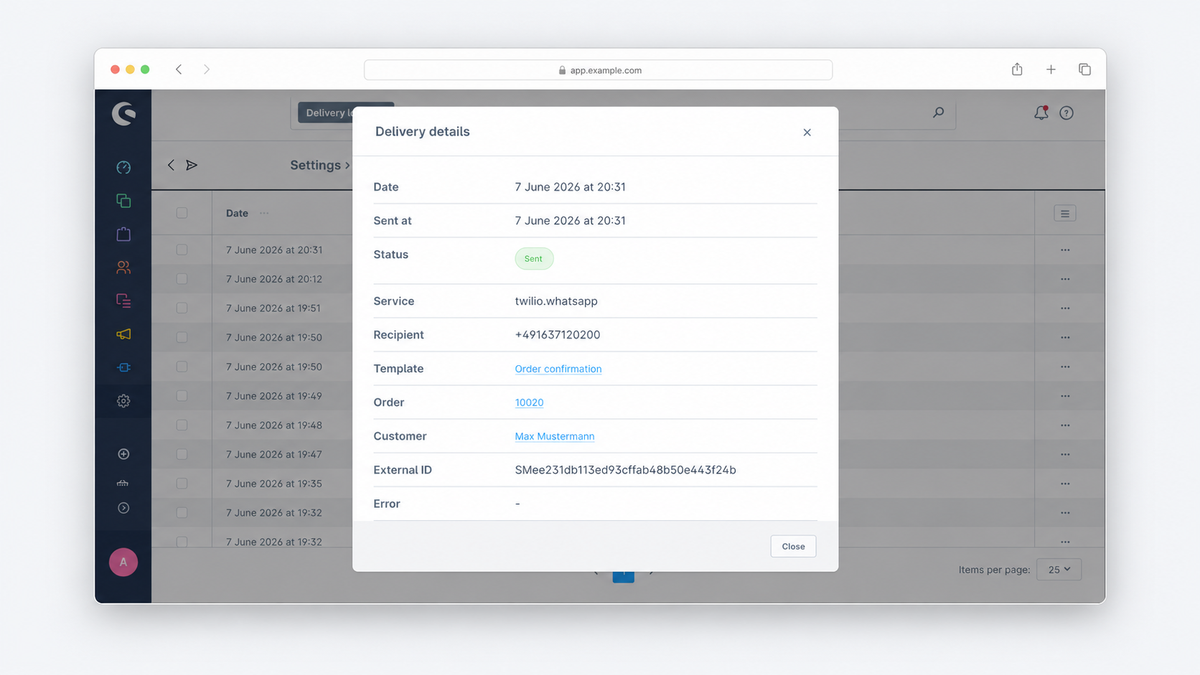Show browser tab overview icon
Image resolution: width=1200 pixels, height=675 pixels.
tap(1084, 69)
